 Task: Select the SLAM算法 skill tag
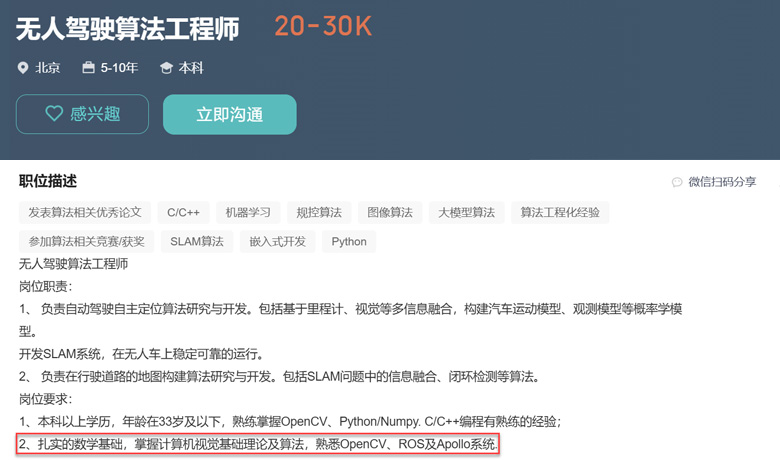click(x=197, y=241)
